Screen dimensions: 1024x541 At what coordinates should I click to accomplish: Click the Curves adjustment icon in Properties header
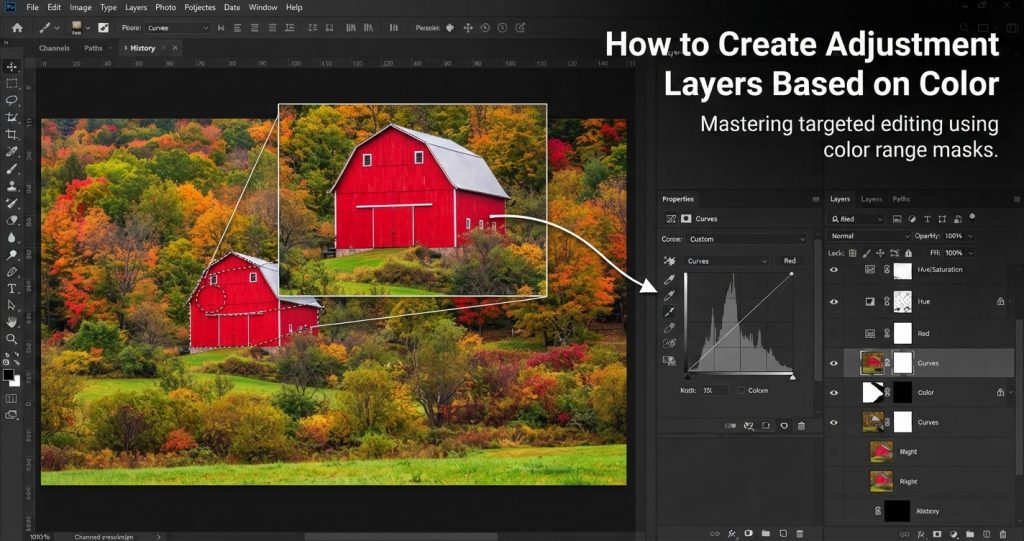tap(671, 219)
